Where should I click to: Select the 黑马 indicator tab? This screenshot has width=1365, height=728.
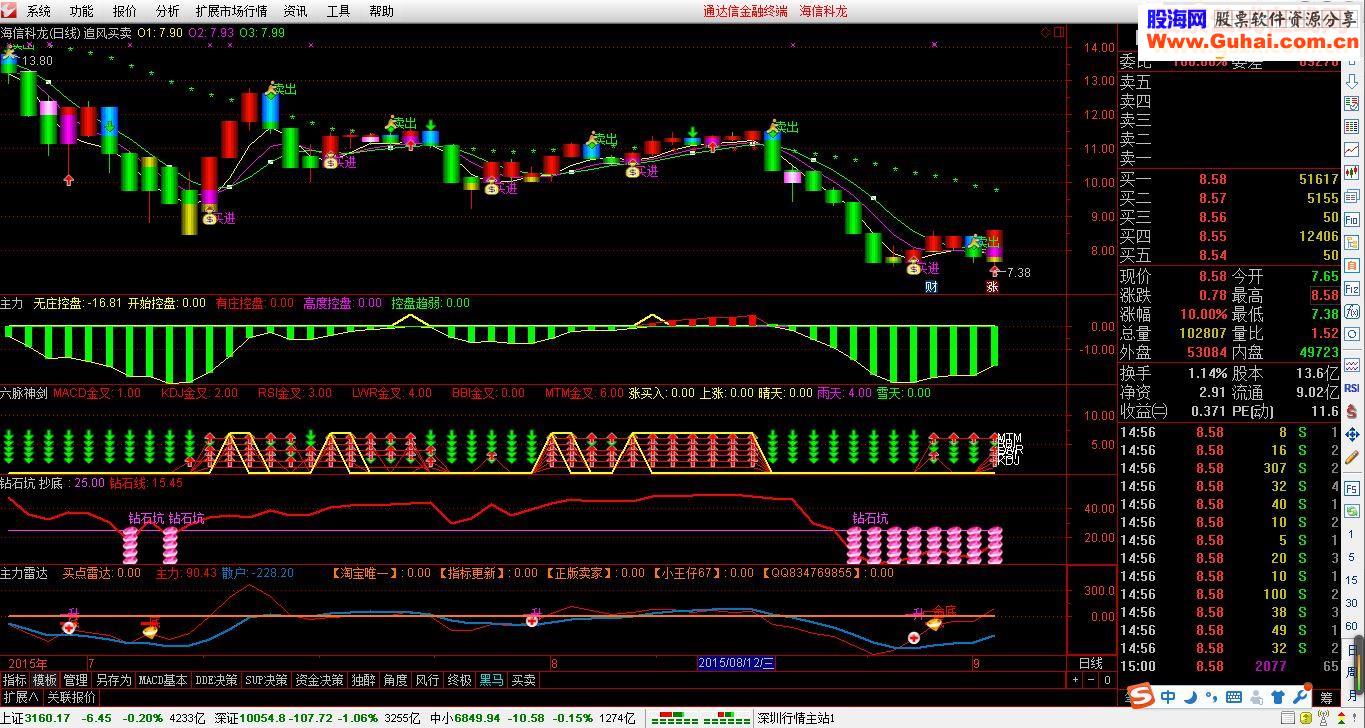coord(491,680)
